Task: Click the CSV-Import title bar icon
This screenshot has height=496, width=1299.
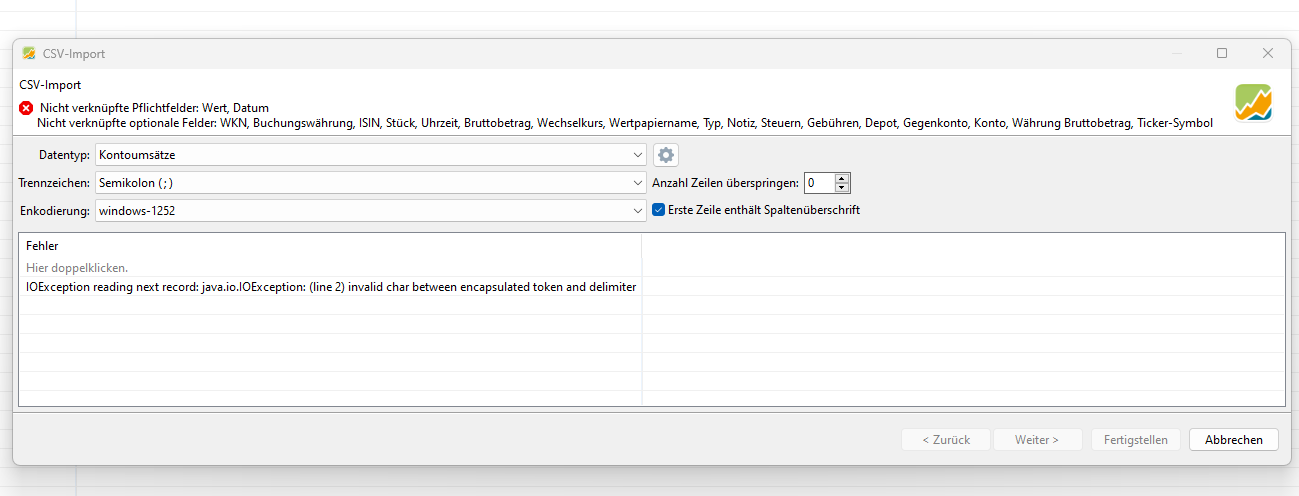Action: [29, 54]
